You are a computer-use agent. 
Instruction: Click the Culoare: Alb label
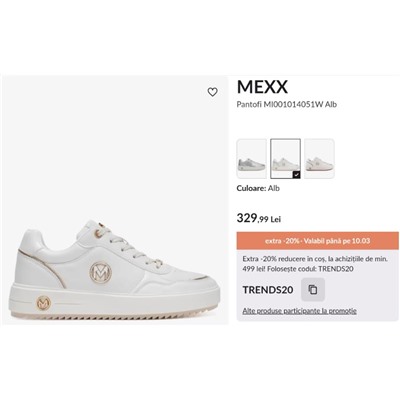(258, 188)
